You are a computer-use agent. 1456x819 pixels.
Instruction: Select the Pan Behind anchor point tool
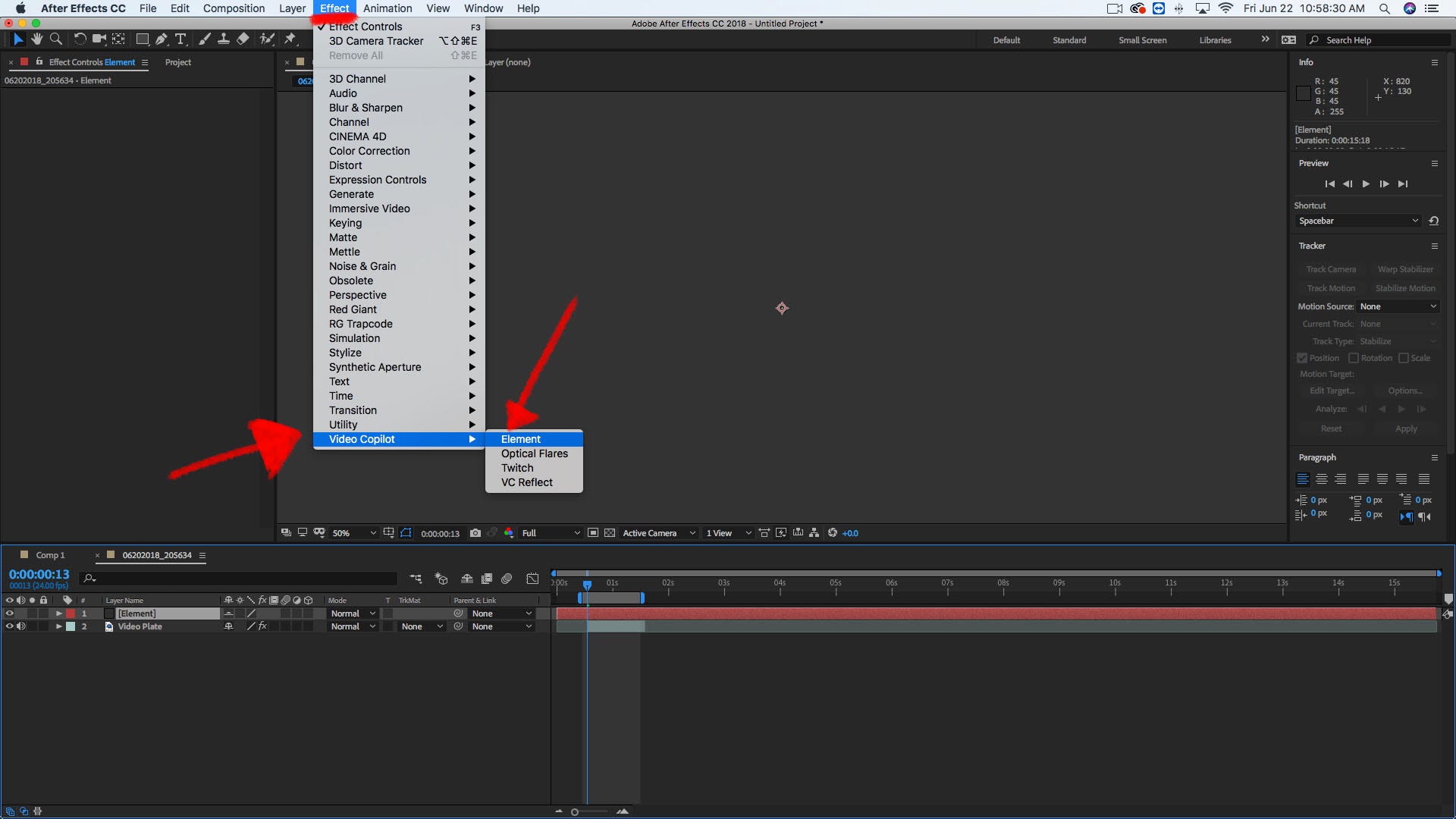pos(119,39)
